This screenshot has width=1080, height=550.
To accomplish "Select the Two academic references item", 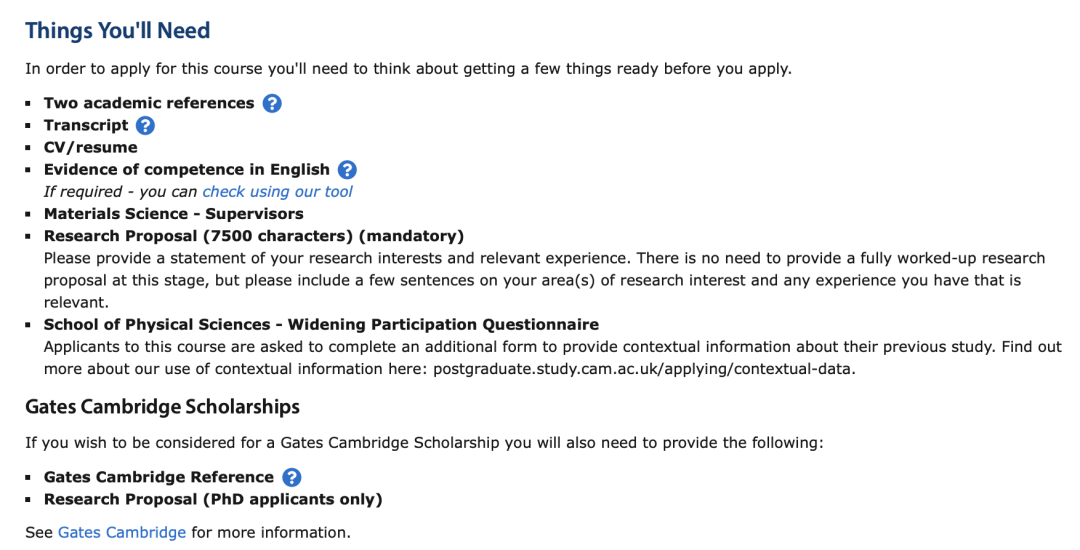I will 149,103.
